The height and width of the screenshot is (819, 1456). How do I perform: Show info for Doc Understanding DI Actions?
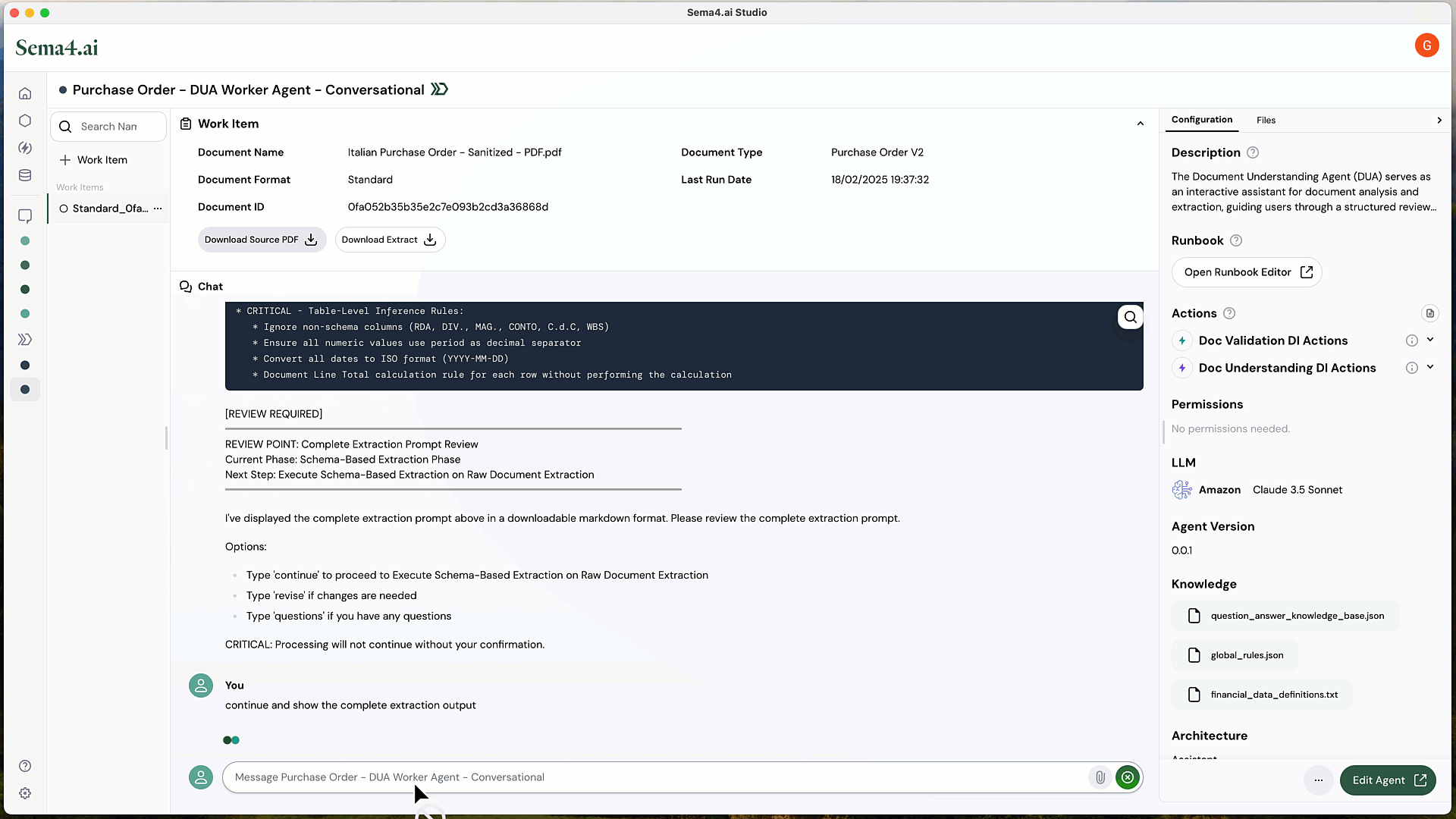click(1411, 368)
